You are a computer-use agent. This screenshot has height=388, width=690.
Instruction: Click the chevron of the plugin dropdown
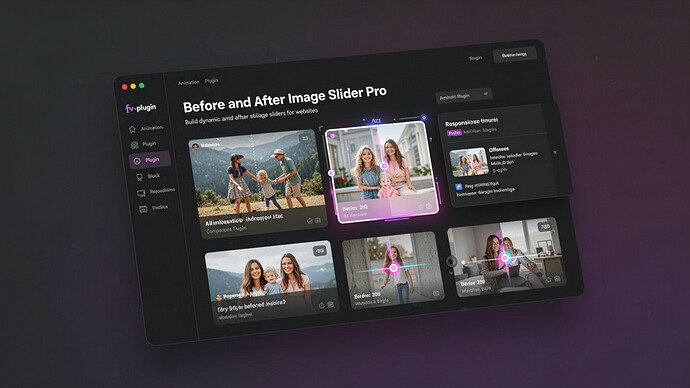tap(485, 93)
